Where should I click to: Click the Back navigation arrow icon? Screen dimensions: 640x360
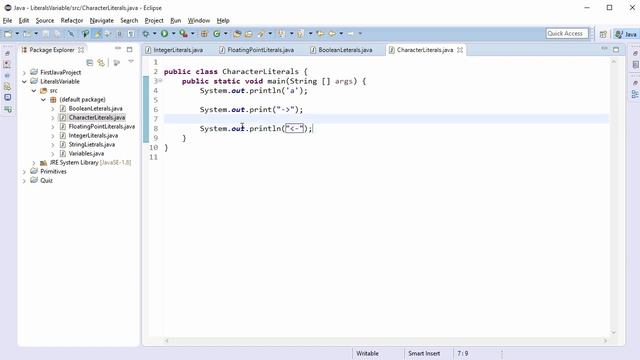[x=332, y=34]
